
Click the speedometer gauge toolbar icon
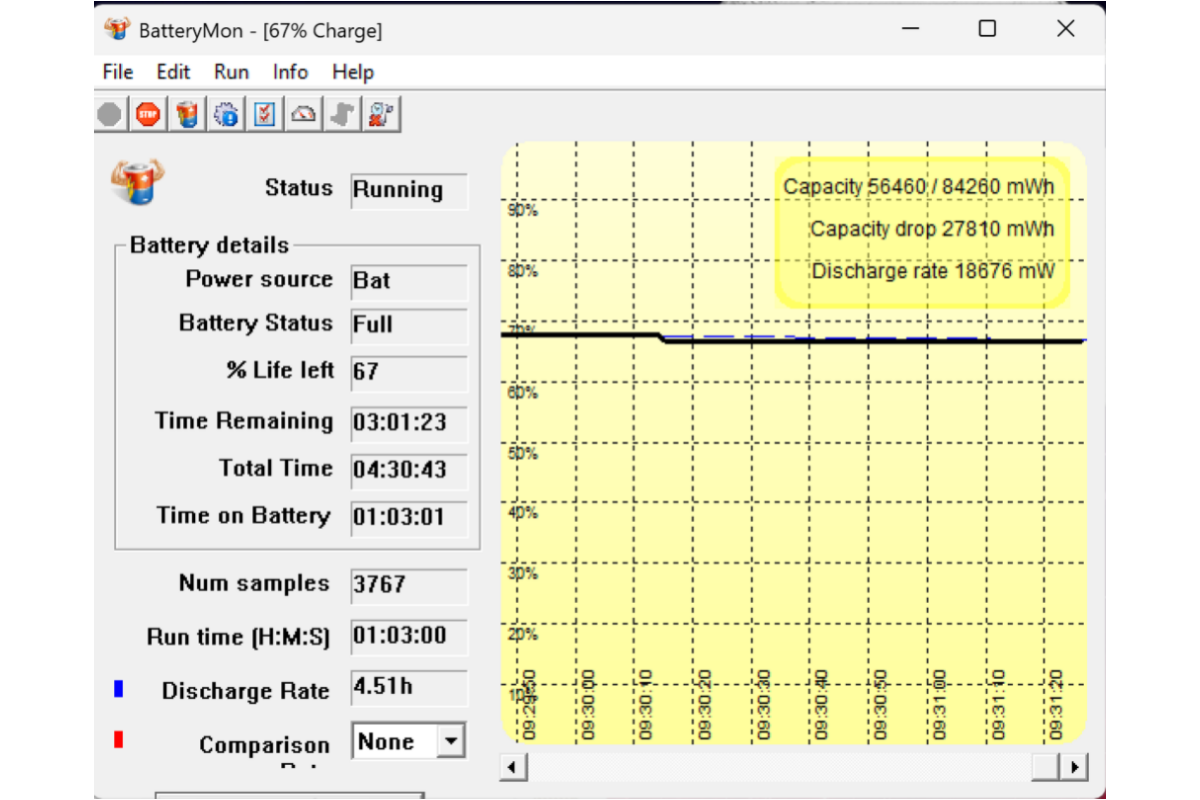click(303, 115)
